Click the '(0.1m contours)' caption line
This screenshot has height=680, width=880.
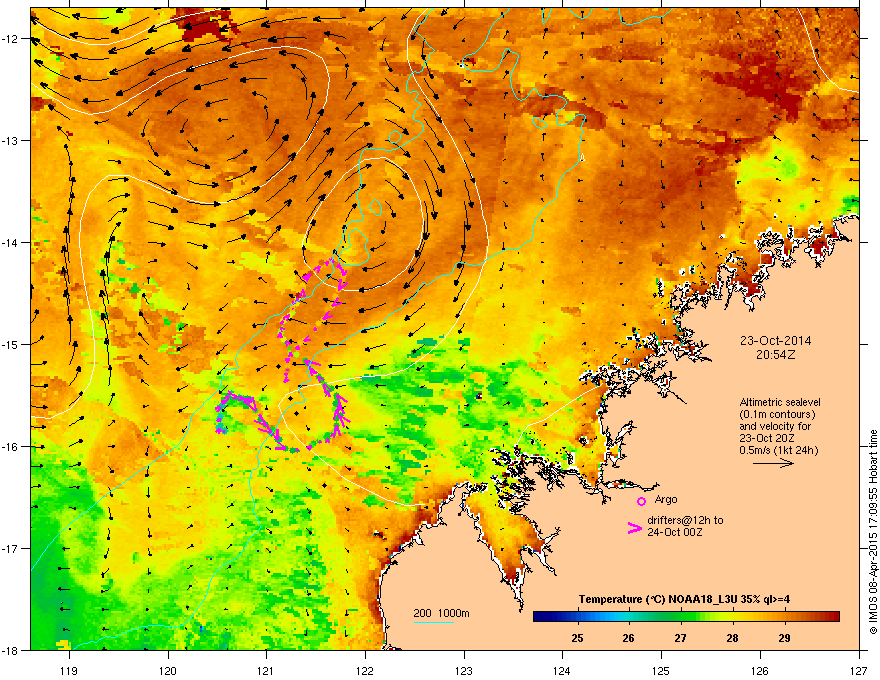[777, 415]
